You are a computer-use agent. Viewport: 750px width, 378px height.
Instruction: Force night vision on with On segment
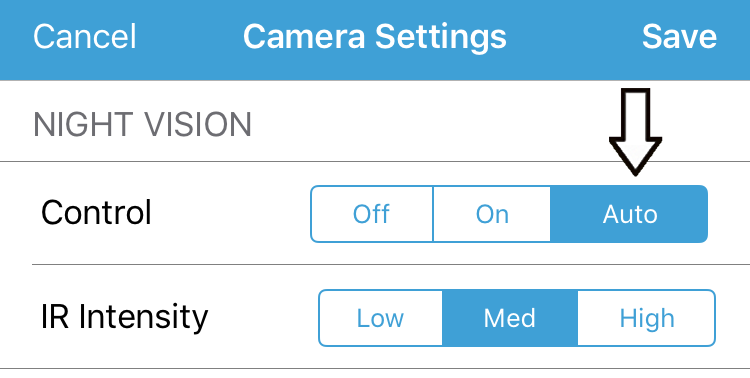(x=492, y=214)
